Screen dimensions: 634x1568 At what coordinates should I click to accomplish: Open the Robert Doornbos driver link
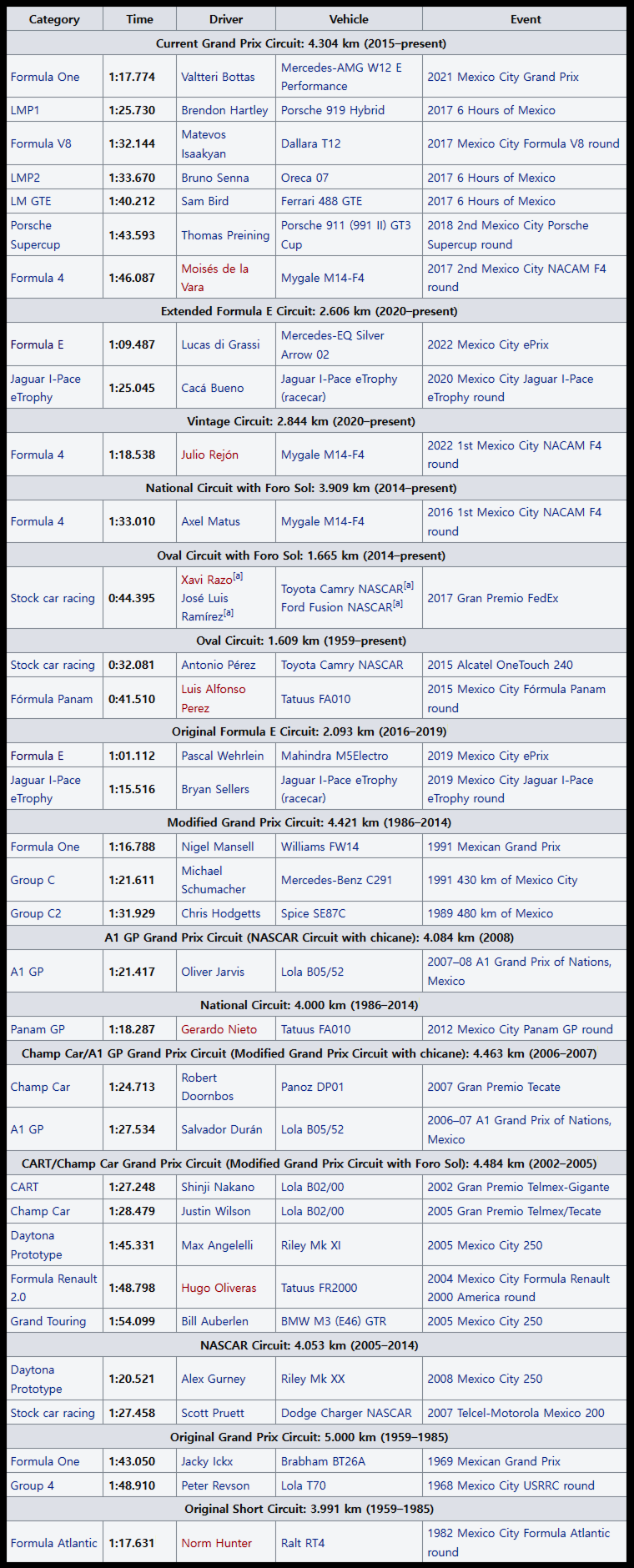(x=208, y=1087)
